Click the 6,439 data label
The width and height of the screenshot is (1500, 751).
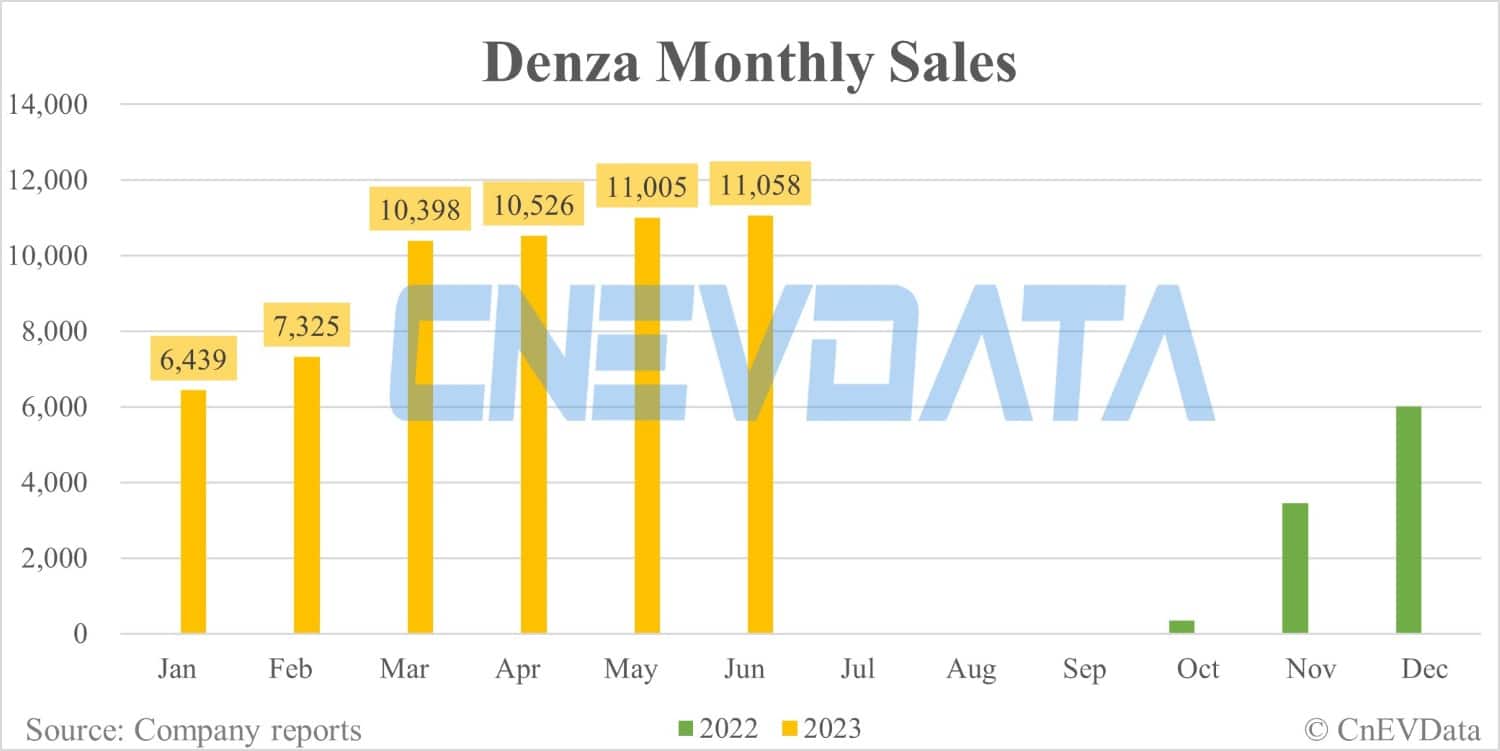click(194, 358)
